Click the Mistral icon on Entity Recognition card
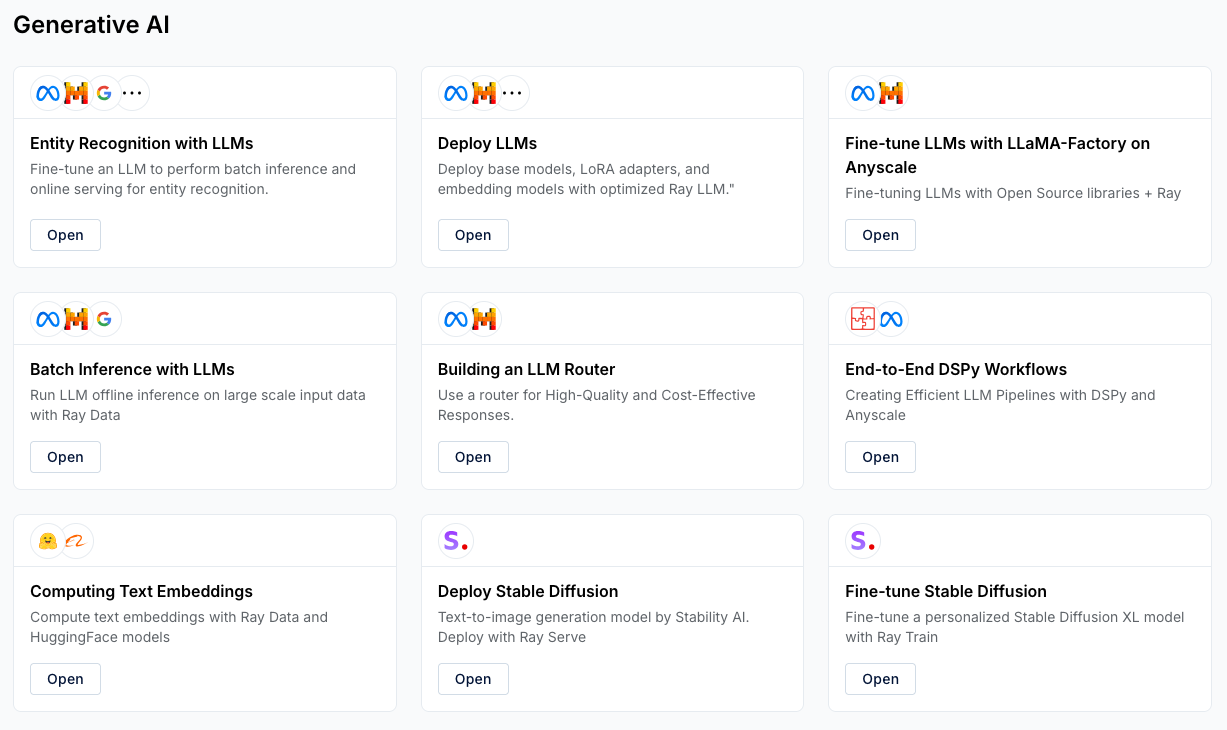The image size is (1227, 730). [76, 93]
